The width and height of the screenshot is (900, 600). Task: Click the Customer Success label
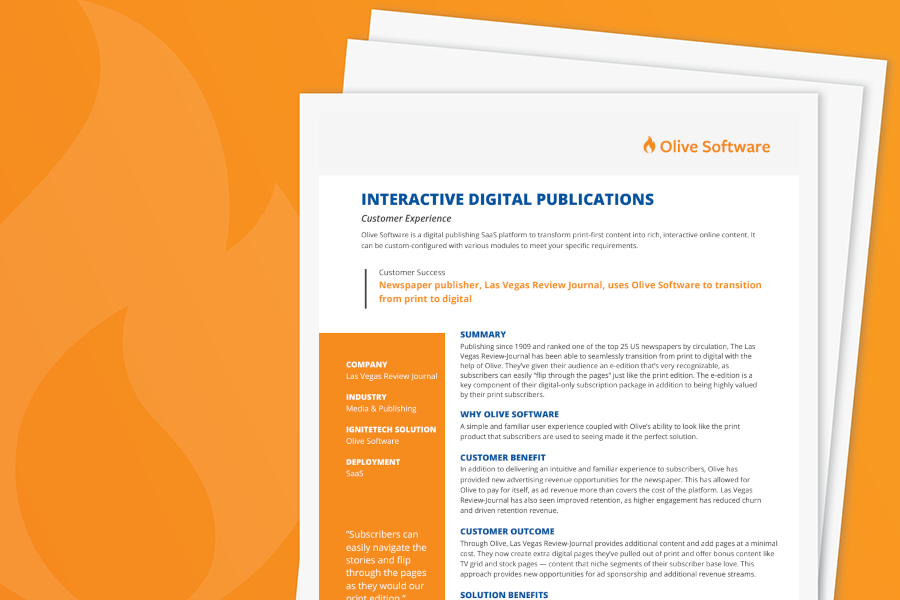click(x=412, y=272)
